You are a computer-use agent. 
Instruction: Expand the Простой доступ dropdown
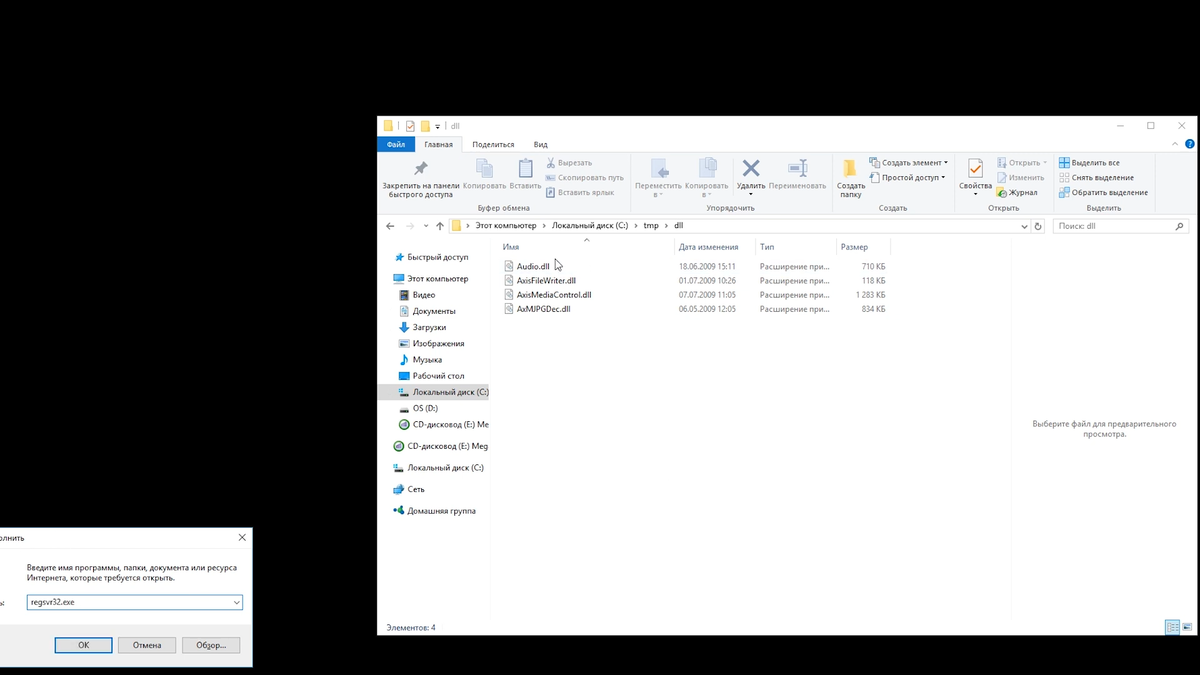[942, 177]
